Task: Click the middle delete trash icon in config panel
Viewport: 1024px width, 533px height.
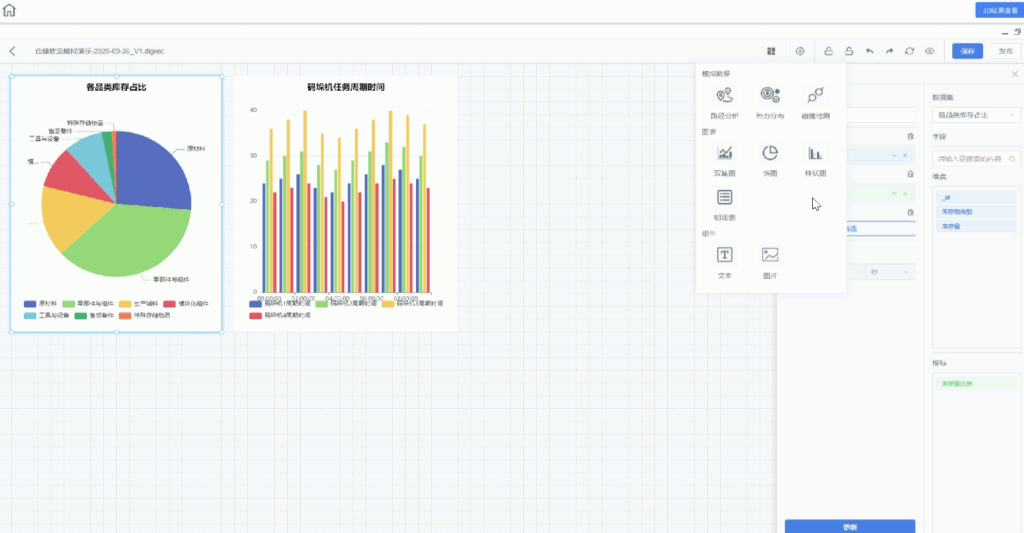Action: point(910,174)
